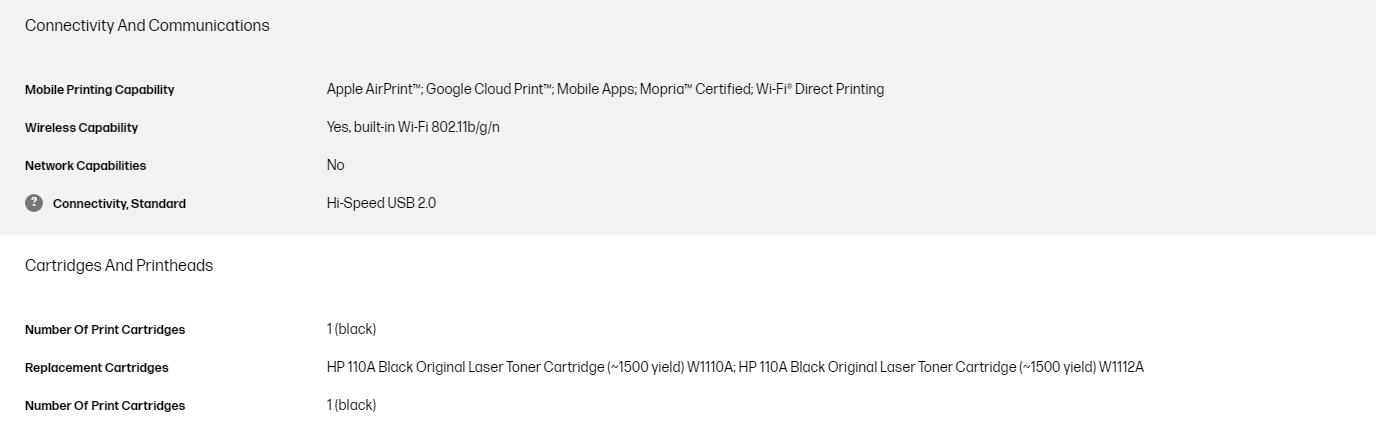The height and width of the screenshot is (431, 1376).
Task: Click the Mobile Printing Capability label
Action: [99, 90]
